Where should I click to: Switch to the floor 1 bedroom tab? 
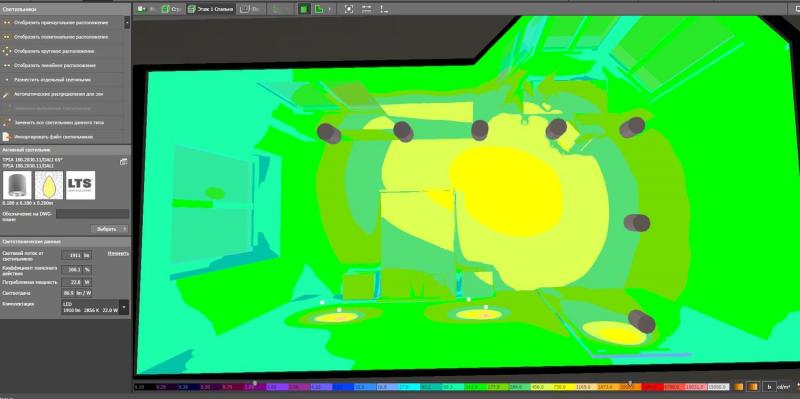(210, 9)
